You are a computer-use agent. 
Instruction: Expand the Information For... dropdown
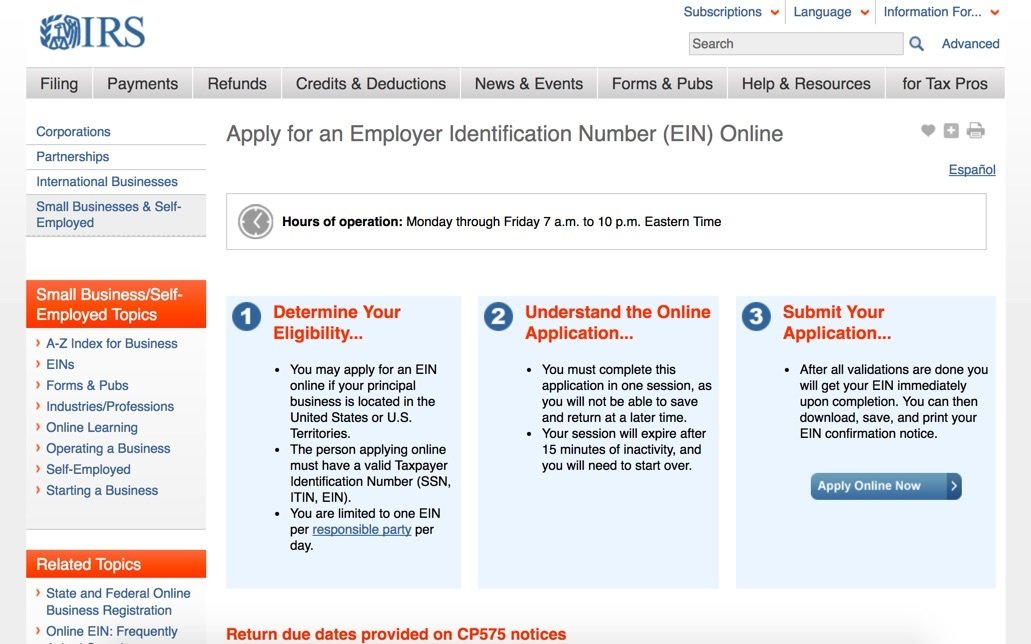point(941,12)
